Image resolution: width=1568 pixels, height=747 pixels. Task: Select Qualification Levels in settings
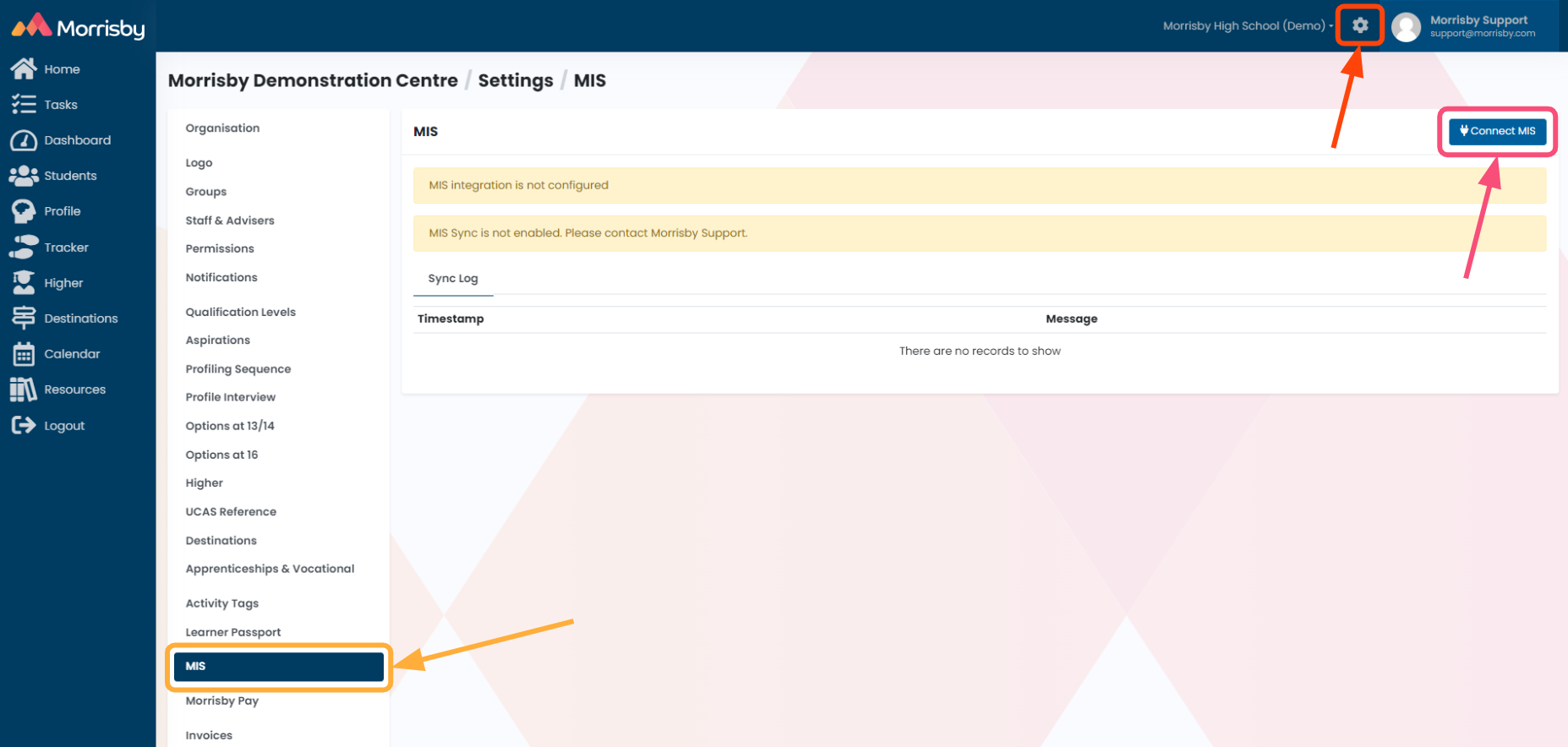coord(241,312)
